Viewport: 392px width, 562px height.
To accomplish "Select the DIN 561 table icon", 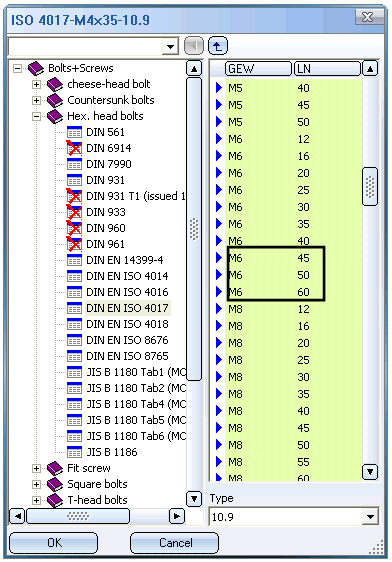I will [75, 132].
